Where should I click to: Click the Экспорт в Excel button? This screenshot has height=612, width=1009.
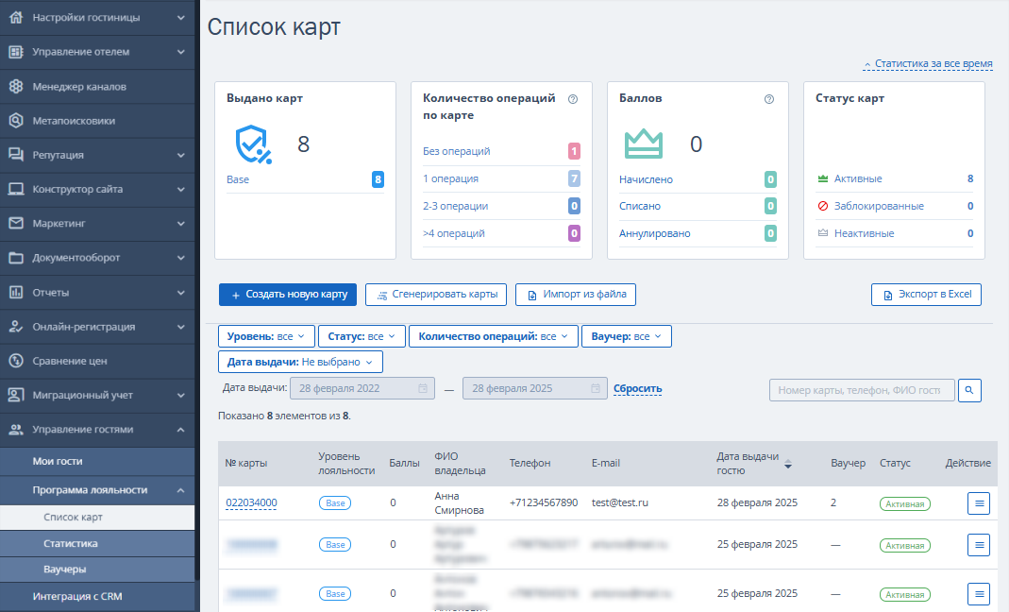[926, 294]
